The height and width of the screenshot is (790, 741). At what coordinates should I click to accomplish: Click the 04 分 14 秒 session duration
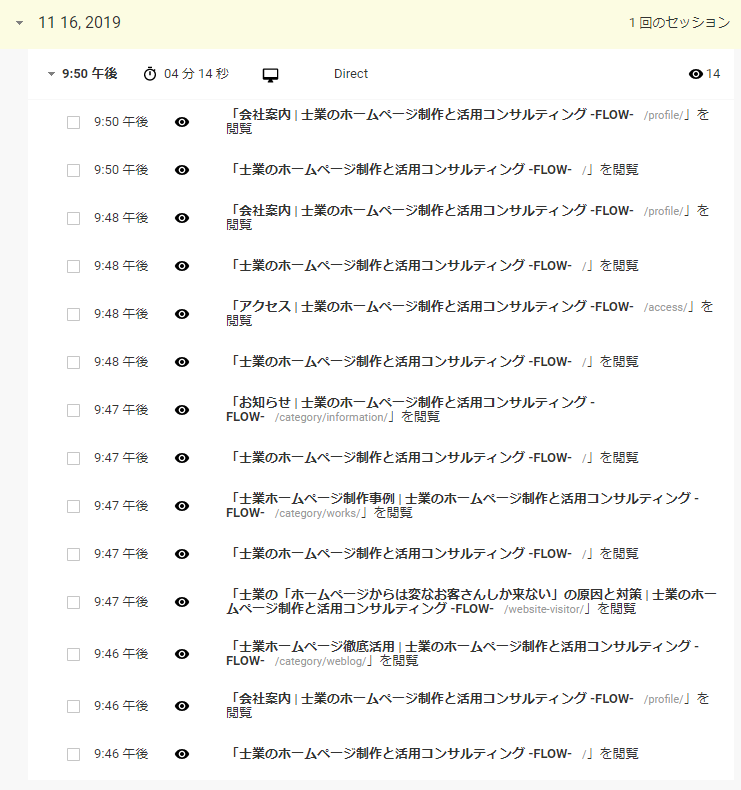click(x=196, y=74)
